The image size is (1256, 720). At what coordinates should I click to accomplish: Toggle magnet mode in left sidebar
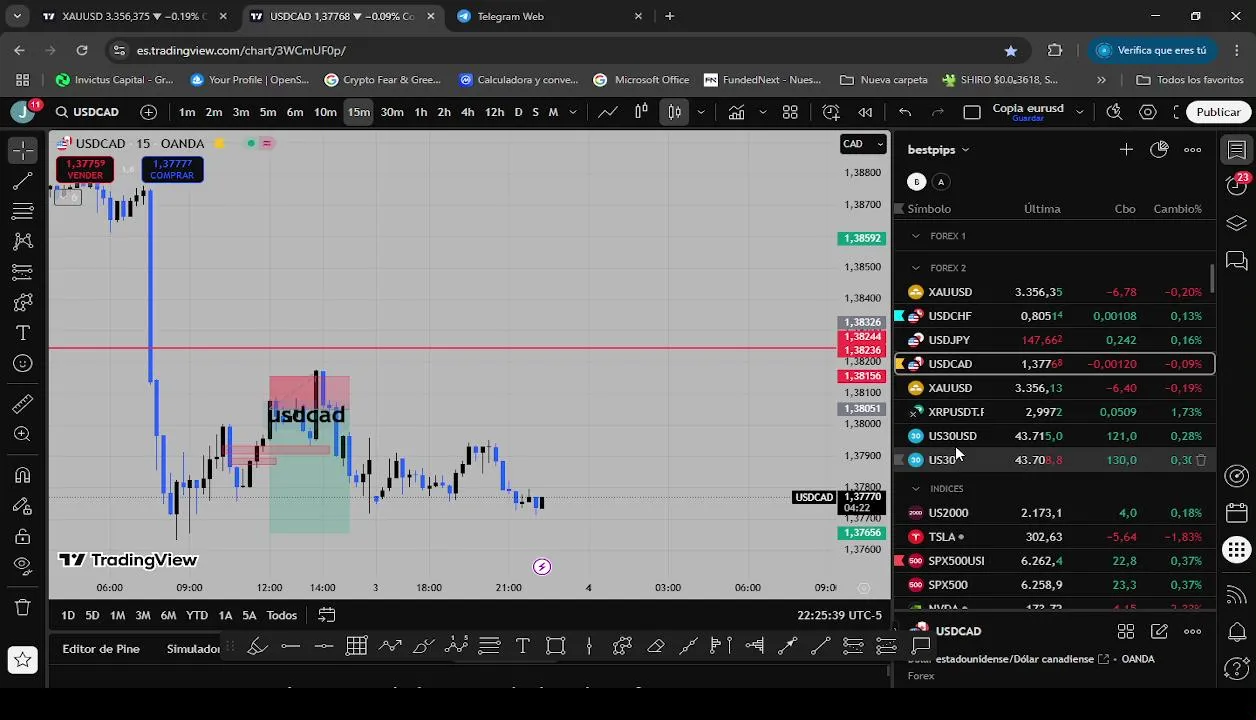pyautogui.click(x=23, y=475)
